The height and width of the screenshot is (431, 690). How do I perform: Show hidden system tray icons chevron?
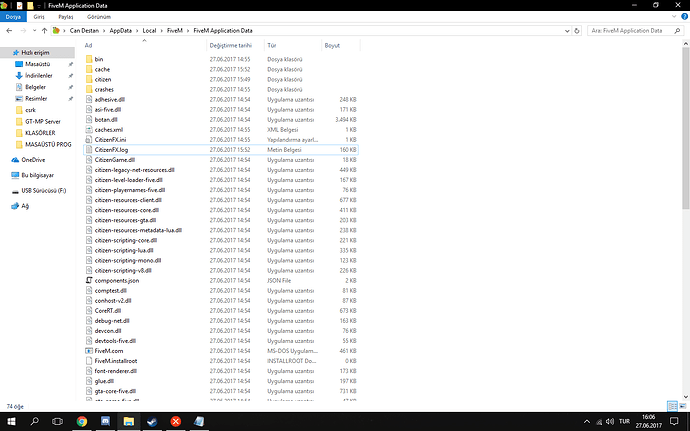(x=587, y=422)
